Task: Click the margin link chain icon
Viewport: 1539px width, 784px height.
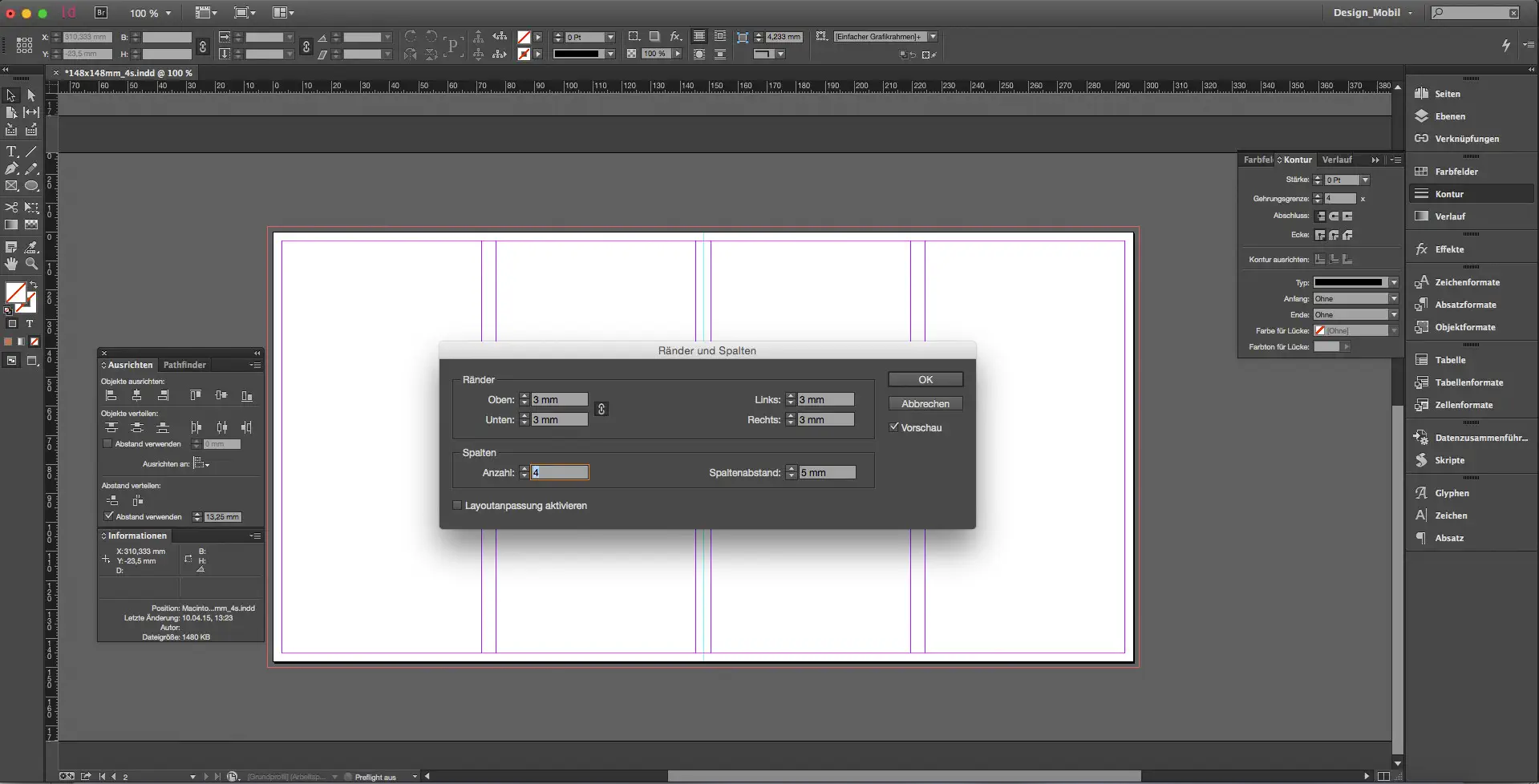Action: (601, 409)
